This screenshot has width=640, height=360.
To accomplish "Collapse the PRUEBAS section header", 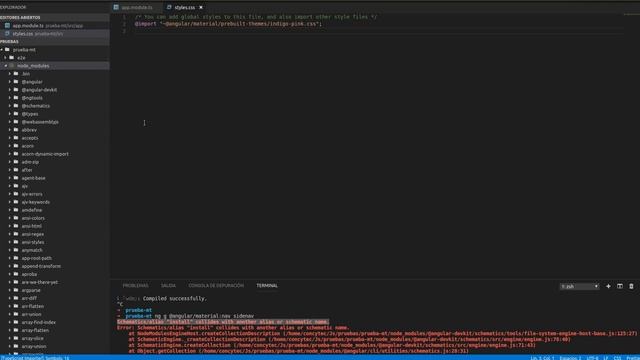I will pyautogui.click(x=55, y=42).
